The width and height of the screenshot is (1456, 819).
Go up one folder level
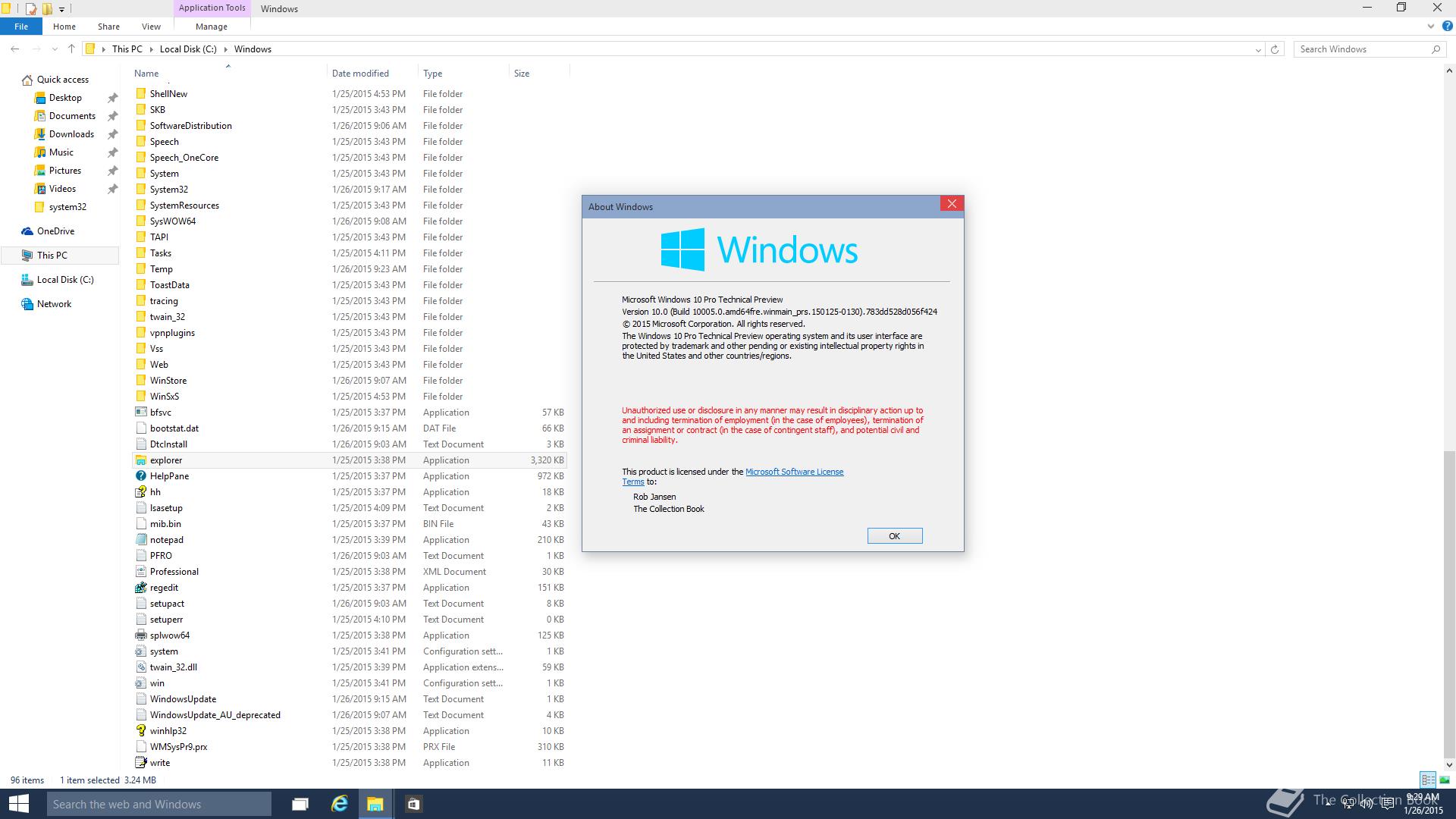pos(71,49)
